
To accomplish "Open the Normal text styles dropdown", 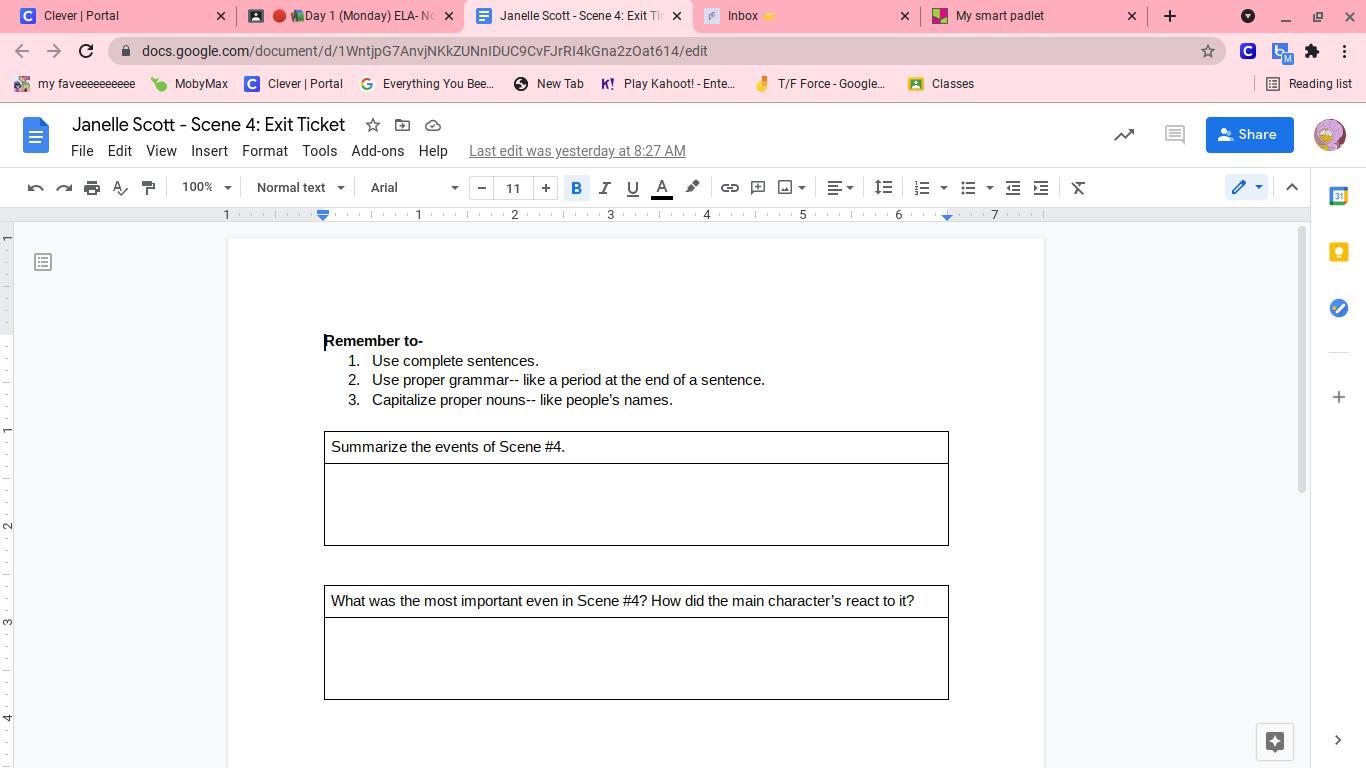I will (x=300, y=188).
